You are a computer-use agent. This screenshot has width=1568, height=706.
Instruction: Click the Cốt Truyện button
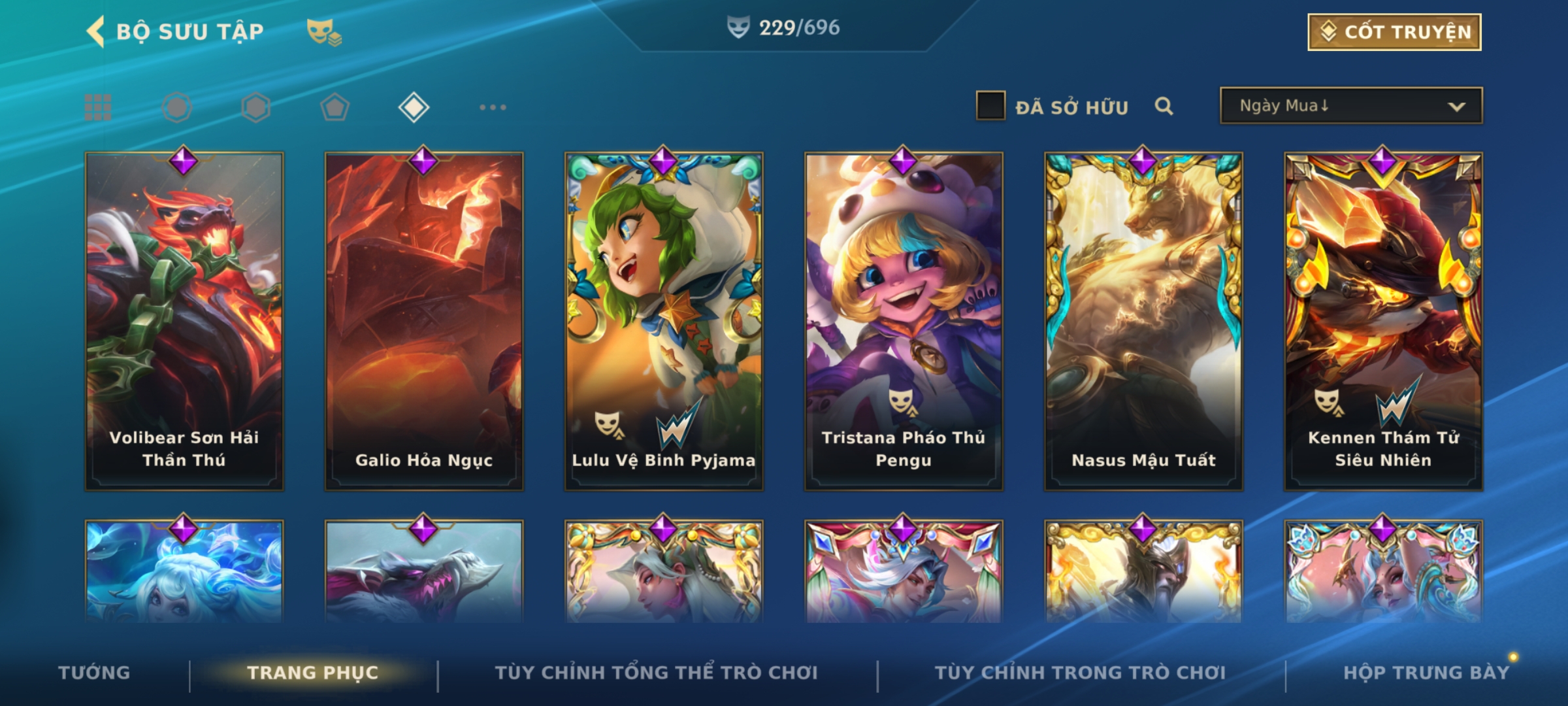click(1394, 32)
